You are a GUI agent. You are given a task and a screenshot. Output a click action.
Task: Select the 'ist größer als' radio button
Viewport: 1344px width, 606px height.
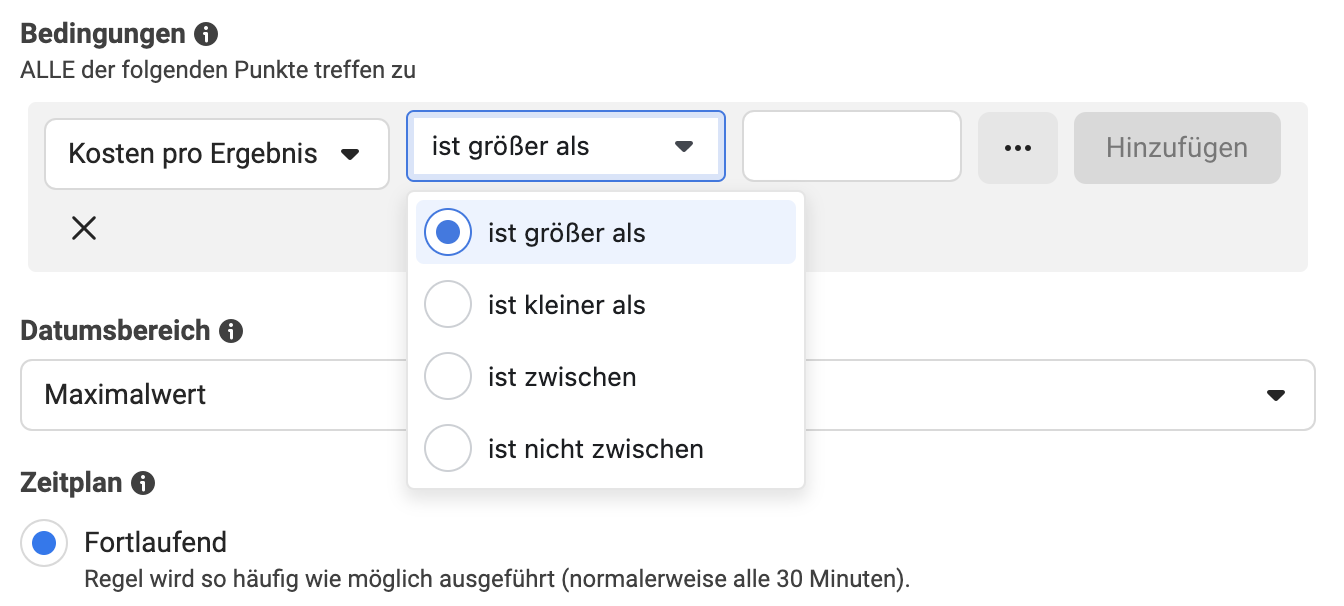click(x=448, y=233)
